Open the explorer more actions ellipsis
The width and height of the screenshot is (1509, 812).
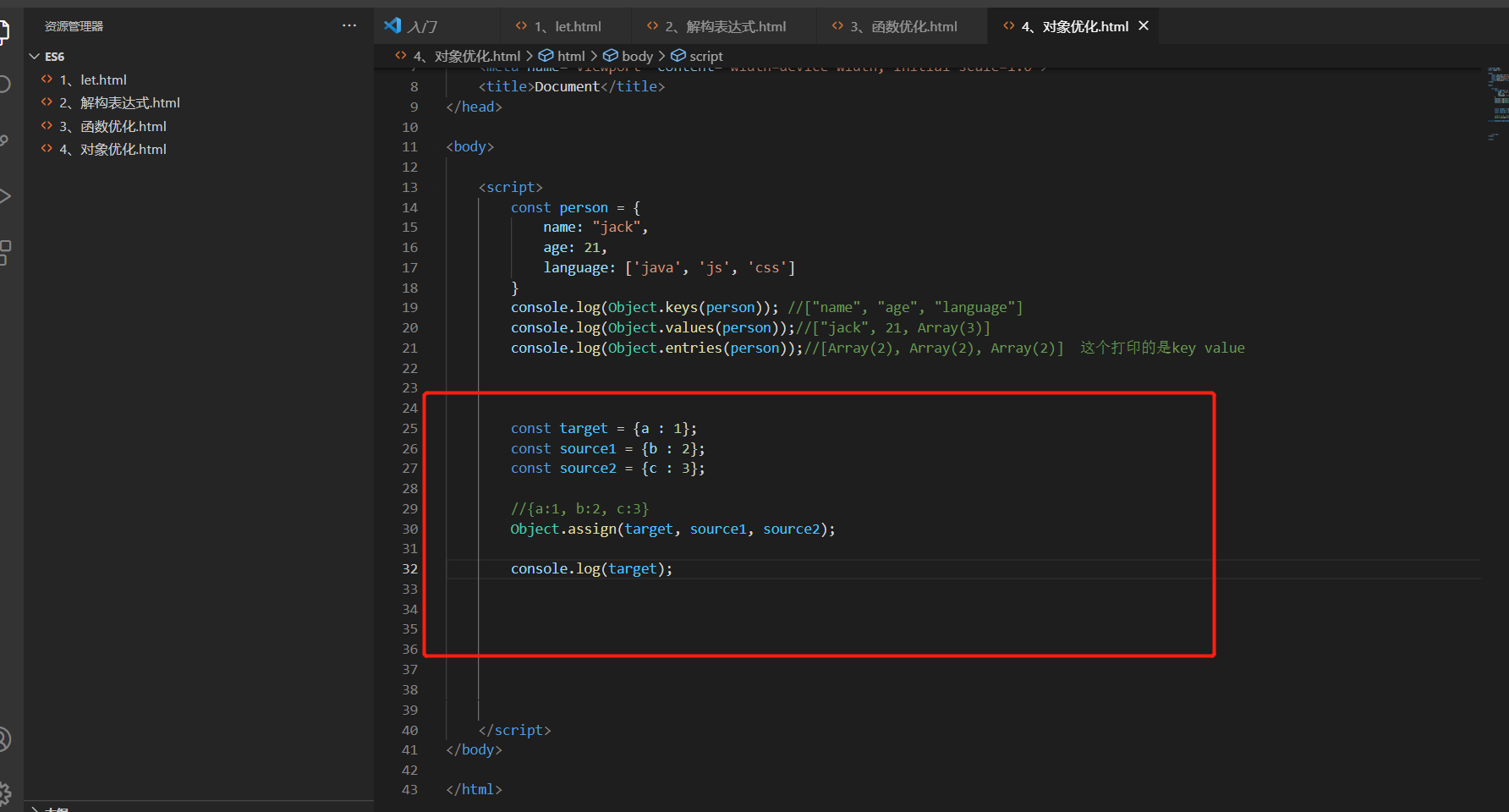click(349, 25)
